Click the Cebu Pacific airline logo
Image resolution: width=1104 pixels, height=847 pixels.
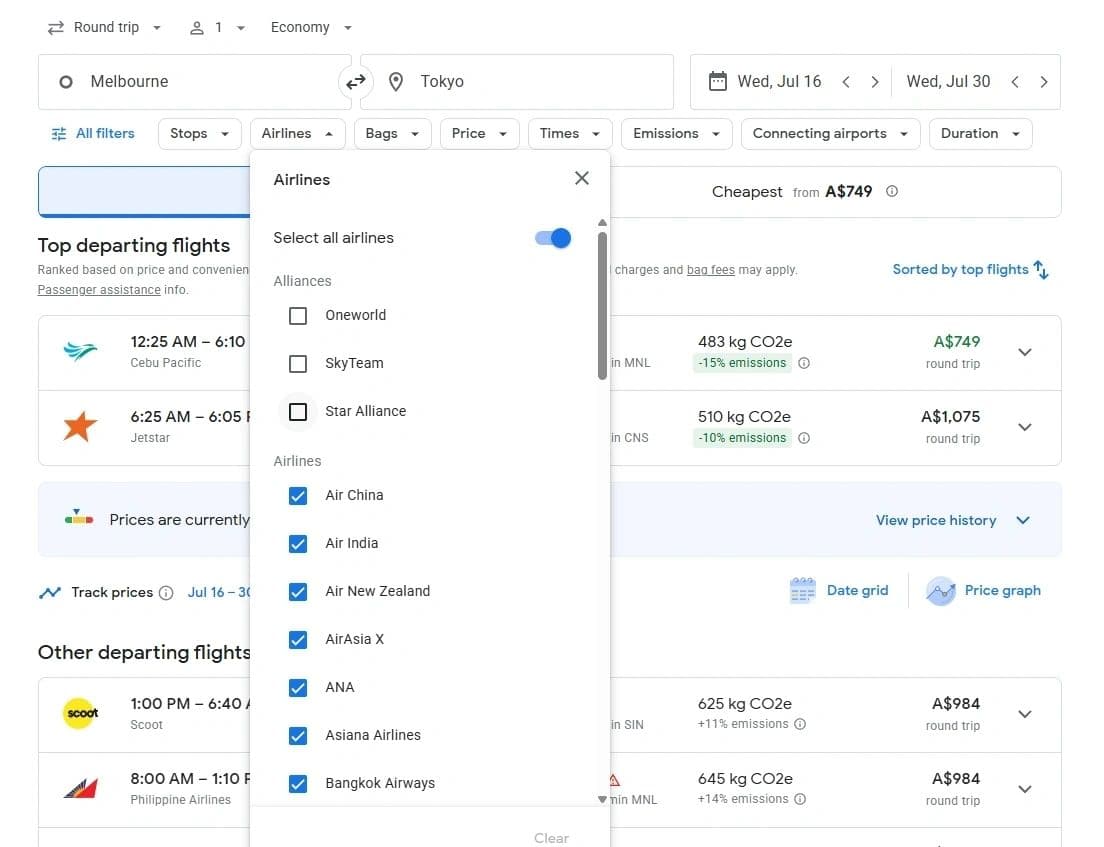pos(80,351)
